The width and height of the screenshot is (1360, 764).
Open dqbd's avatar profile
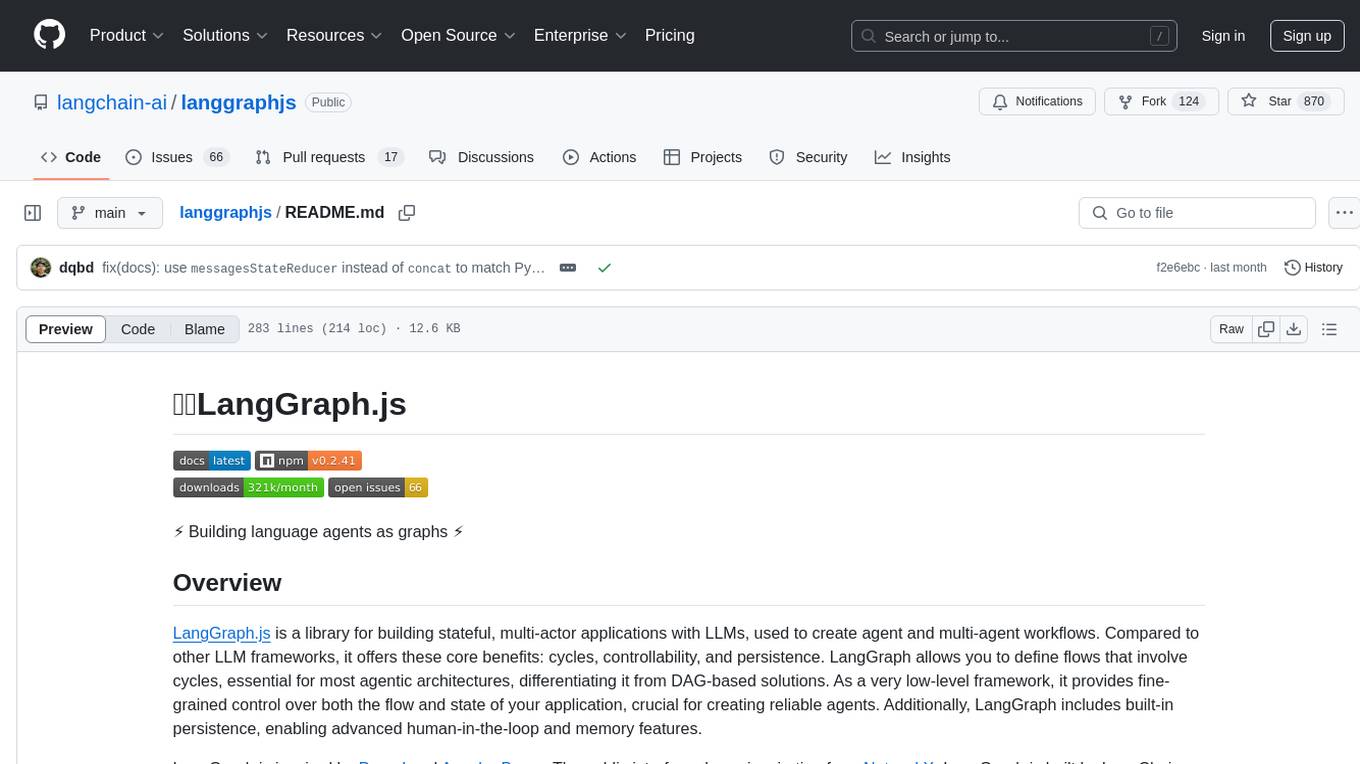pyautogui.click(x=41, y=267)
